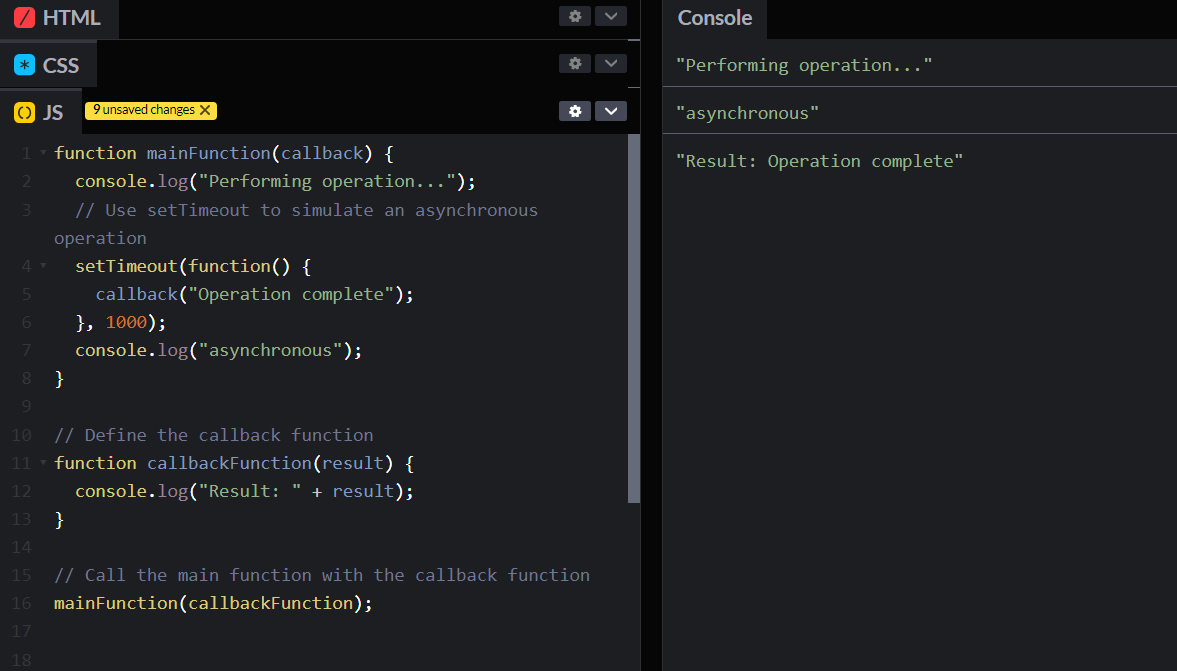Viewport: 1177px width, 671px height.
Task: Collapse the setTimeout fold arrow on line 4
Action: tap(43, 266)
